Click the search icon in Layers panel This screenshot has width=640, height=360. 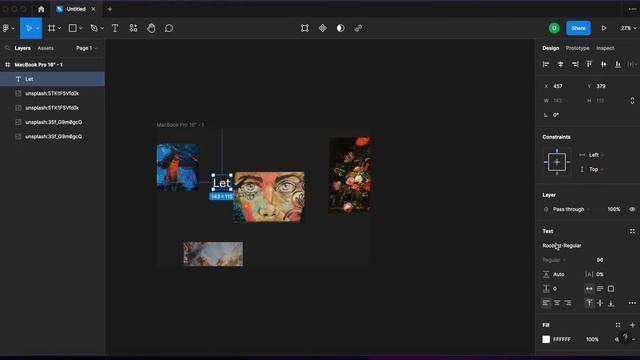point(7,48)
